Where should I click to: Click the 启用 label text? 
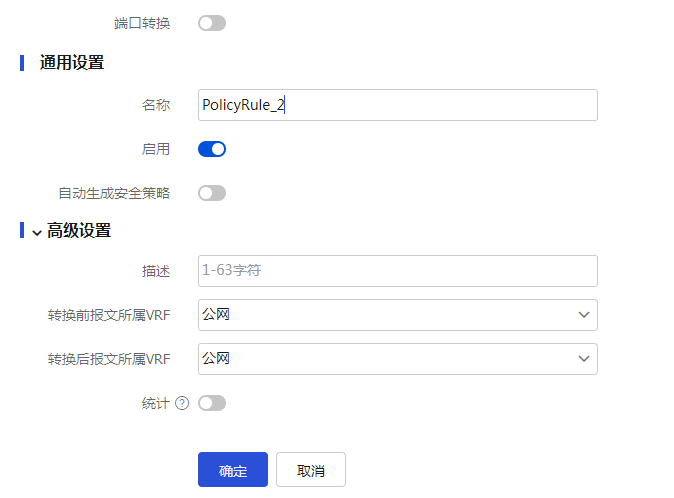(156, 149)
